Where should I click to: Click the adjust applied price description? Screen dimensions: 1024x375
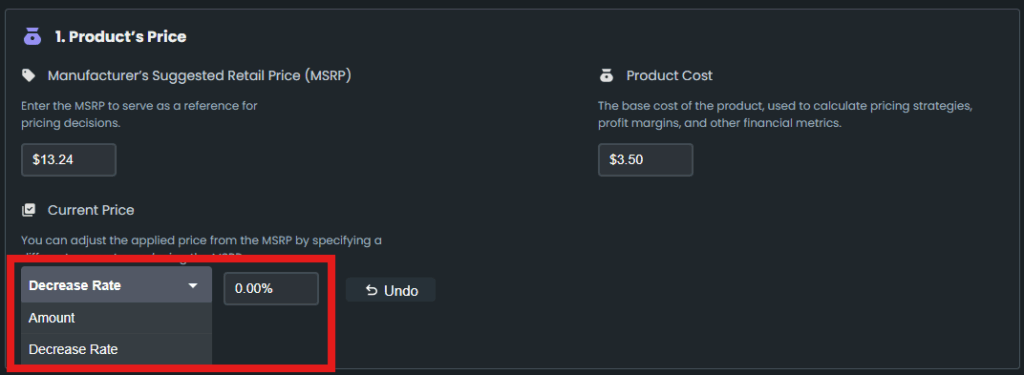click(x=201, y=248)
